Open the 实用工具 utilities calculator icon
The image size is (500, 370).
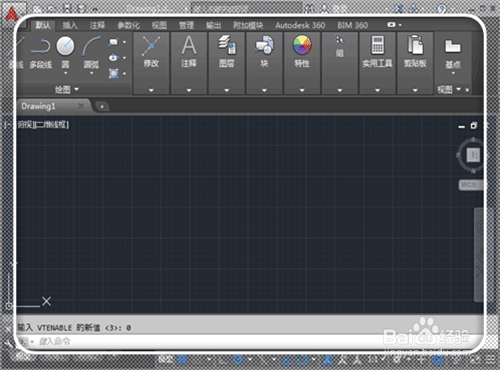377,45
